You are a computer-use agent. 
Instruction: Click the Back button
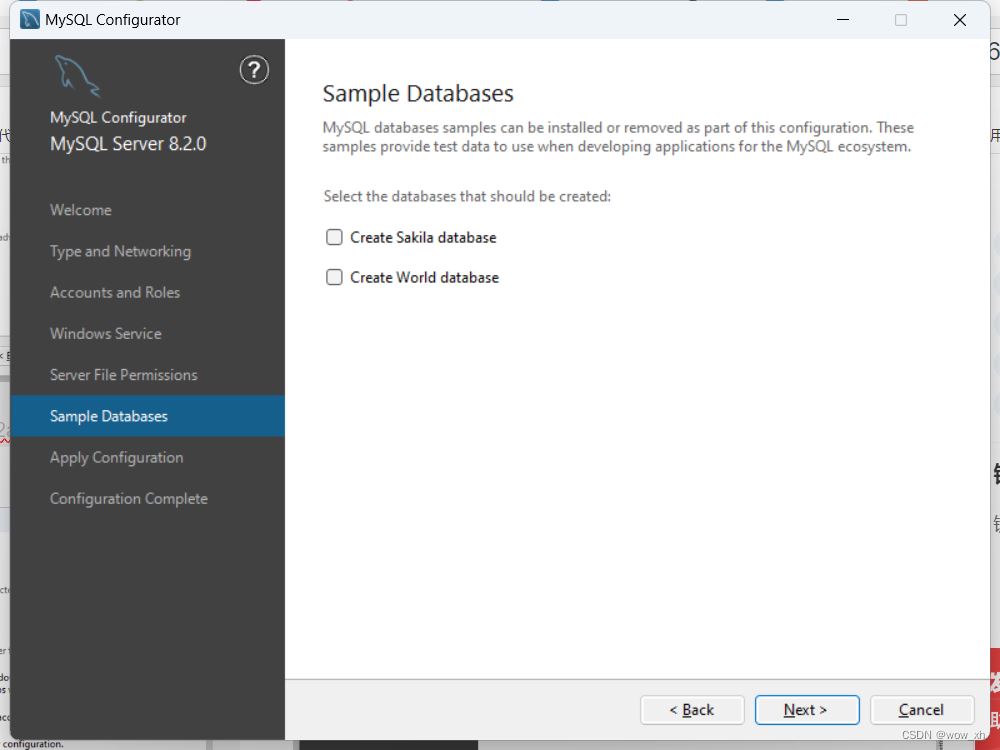point(692,710)
